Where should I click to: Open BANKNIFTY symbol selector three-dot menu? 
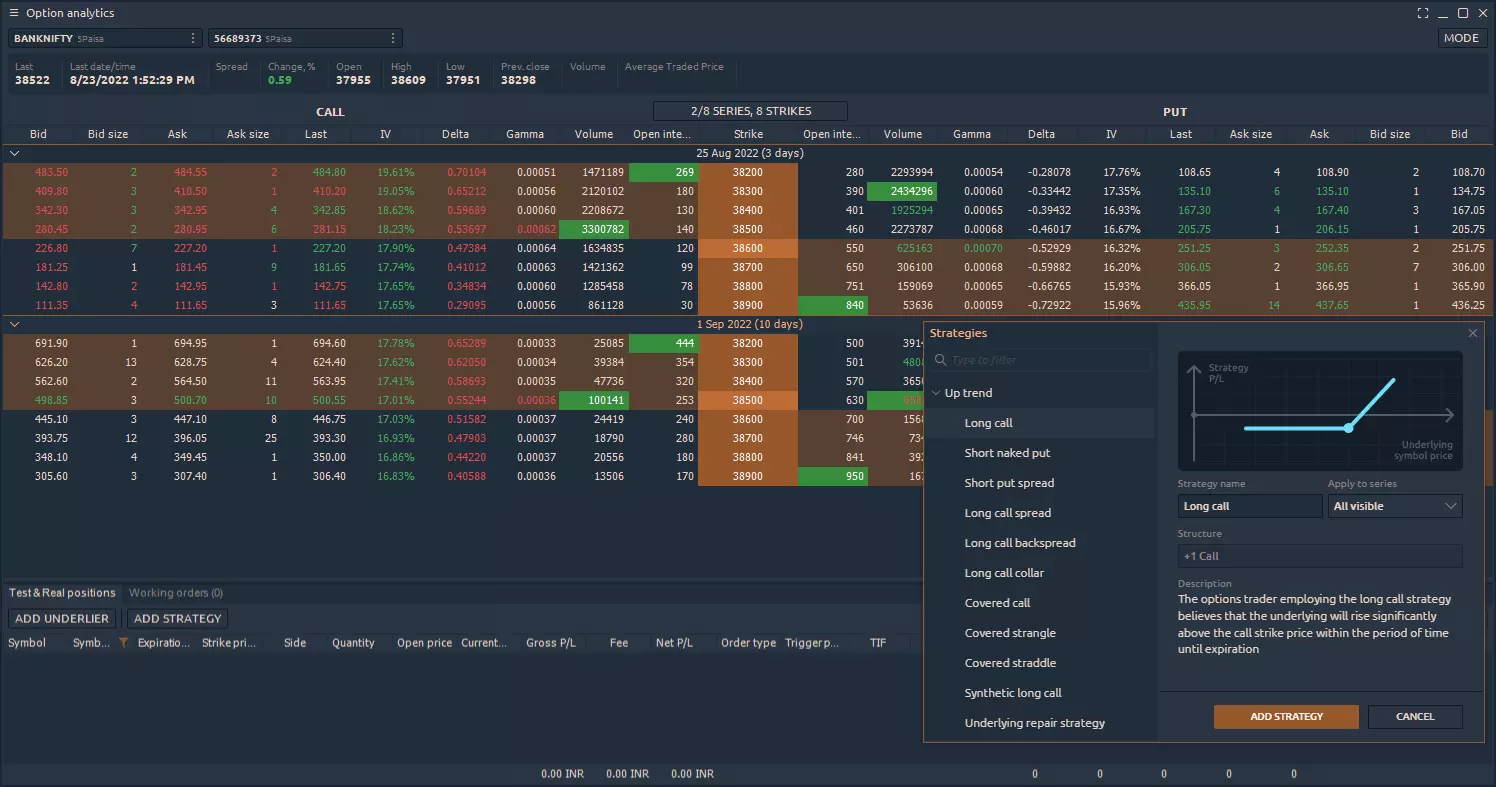click(193, 38)
